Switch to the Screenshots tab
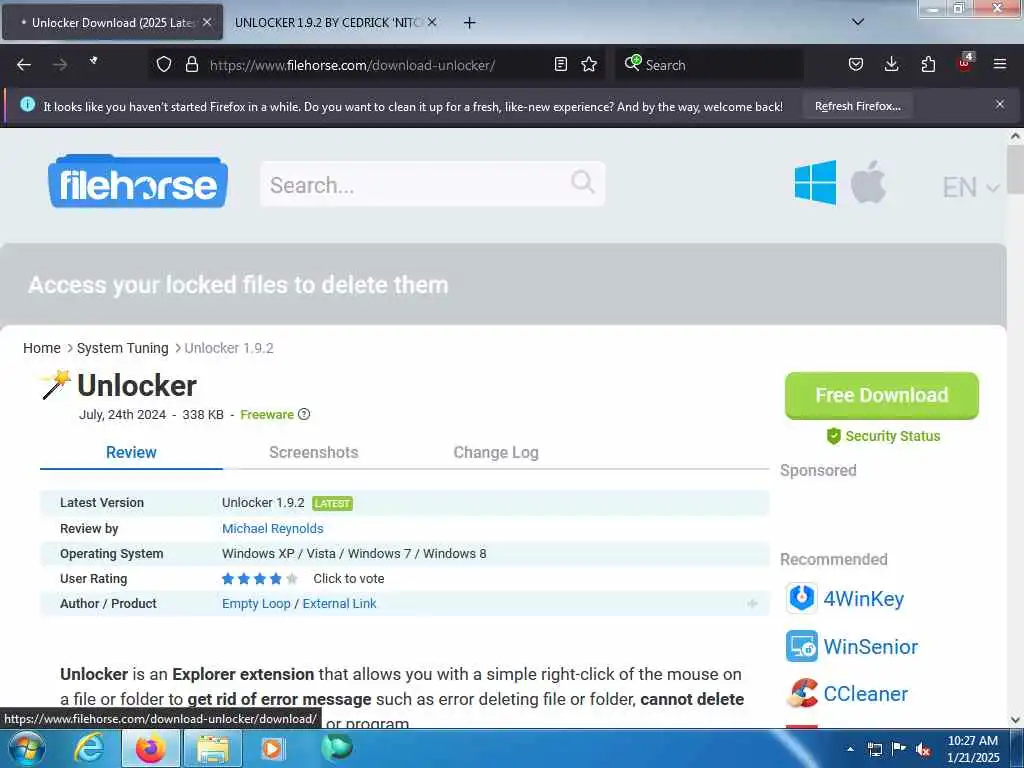The height and width of the screenshot is (768, 1024). tap(313, 453)
